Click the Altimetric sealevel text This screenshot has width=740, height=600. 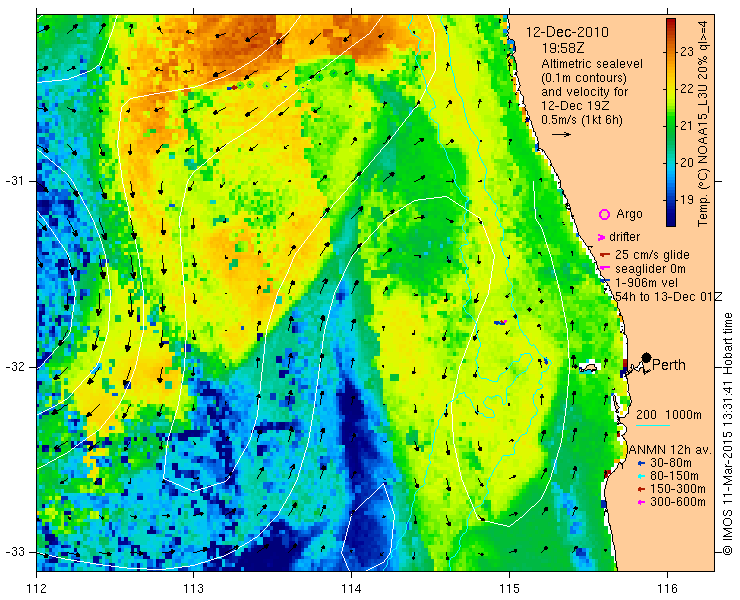tap(592, 64)
